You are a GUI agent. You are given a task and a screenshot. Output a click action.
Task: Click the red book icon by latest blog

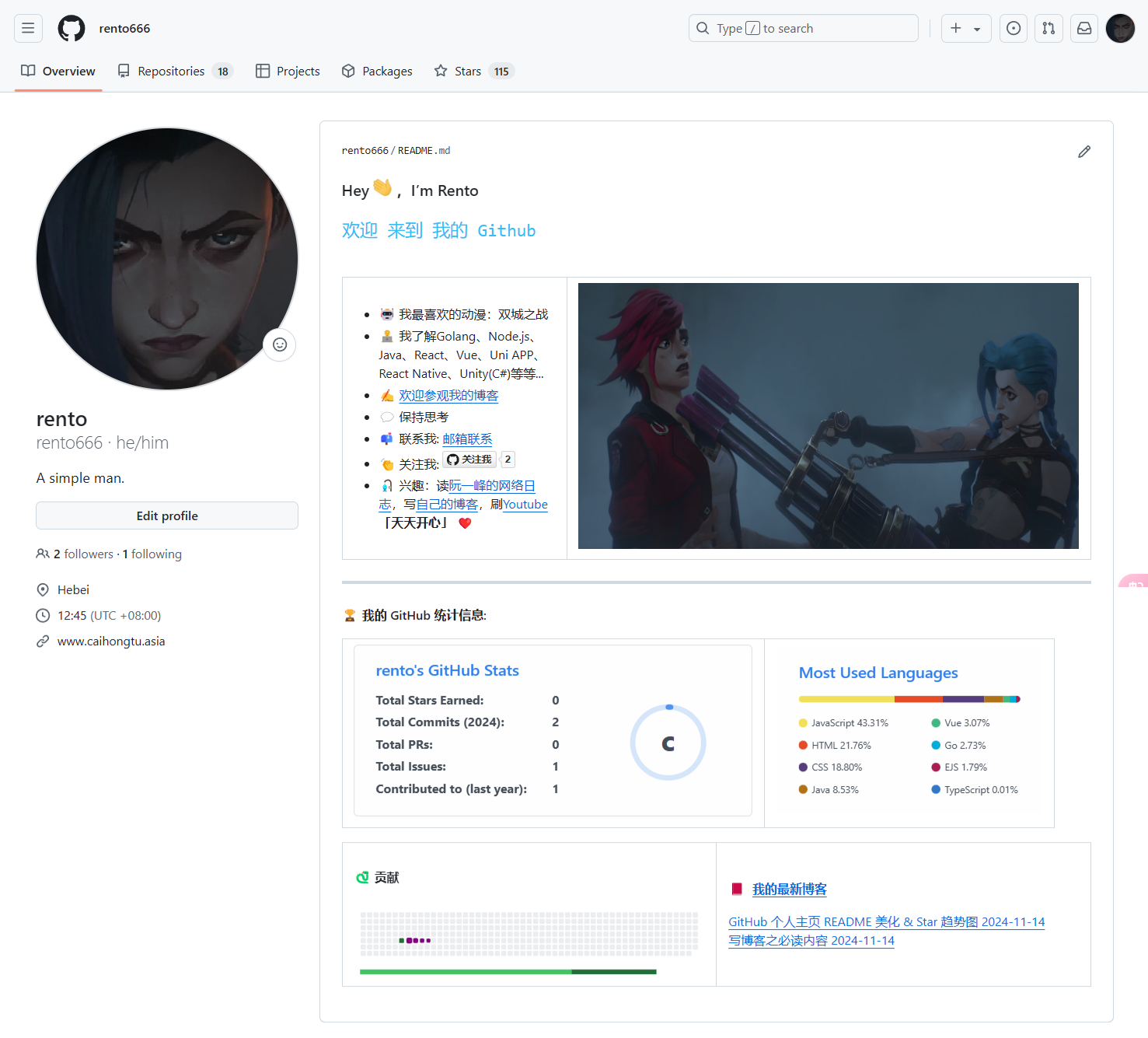point(737,889)
